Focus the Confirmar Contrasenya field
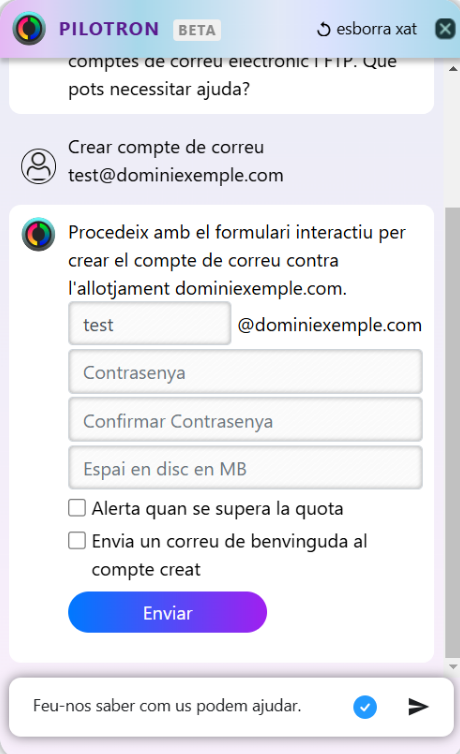This screenshot has width=460, height=754. [246, 420]
